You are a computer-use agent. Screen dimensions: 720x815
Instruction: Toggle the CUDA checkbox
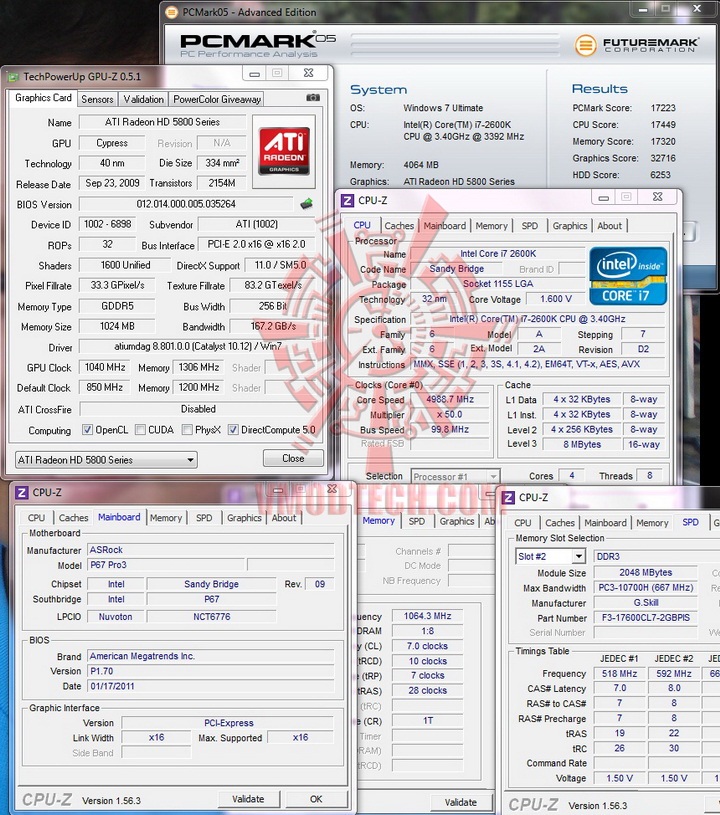140,430
